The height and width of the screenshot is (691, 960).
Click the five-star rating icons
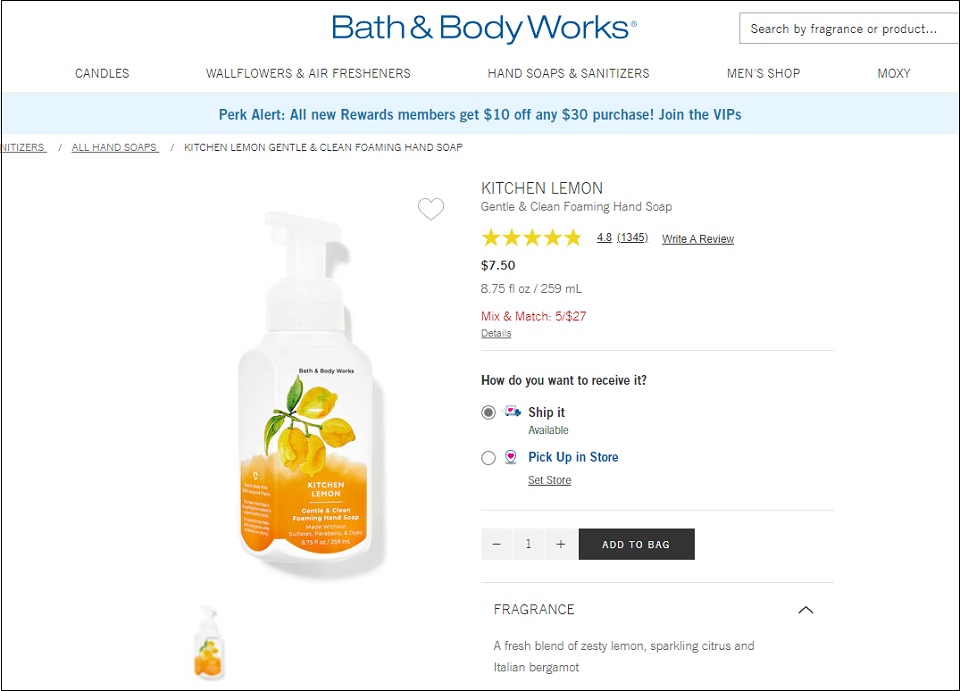(x=531, y=237)
